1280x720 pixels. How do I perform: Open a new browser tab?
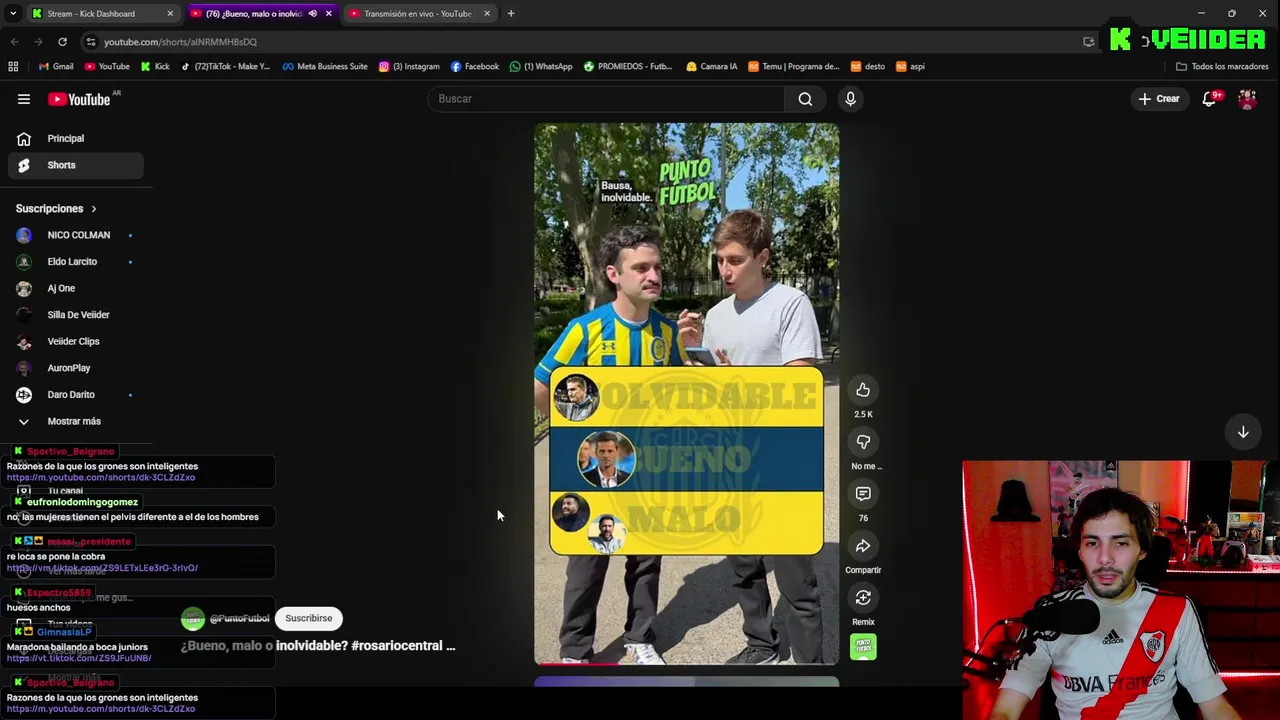click(511, 14)
